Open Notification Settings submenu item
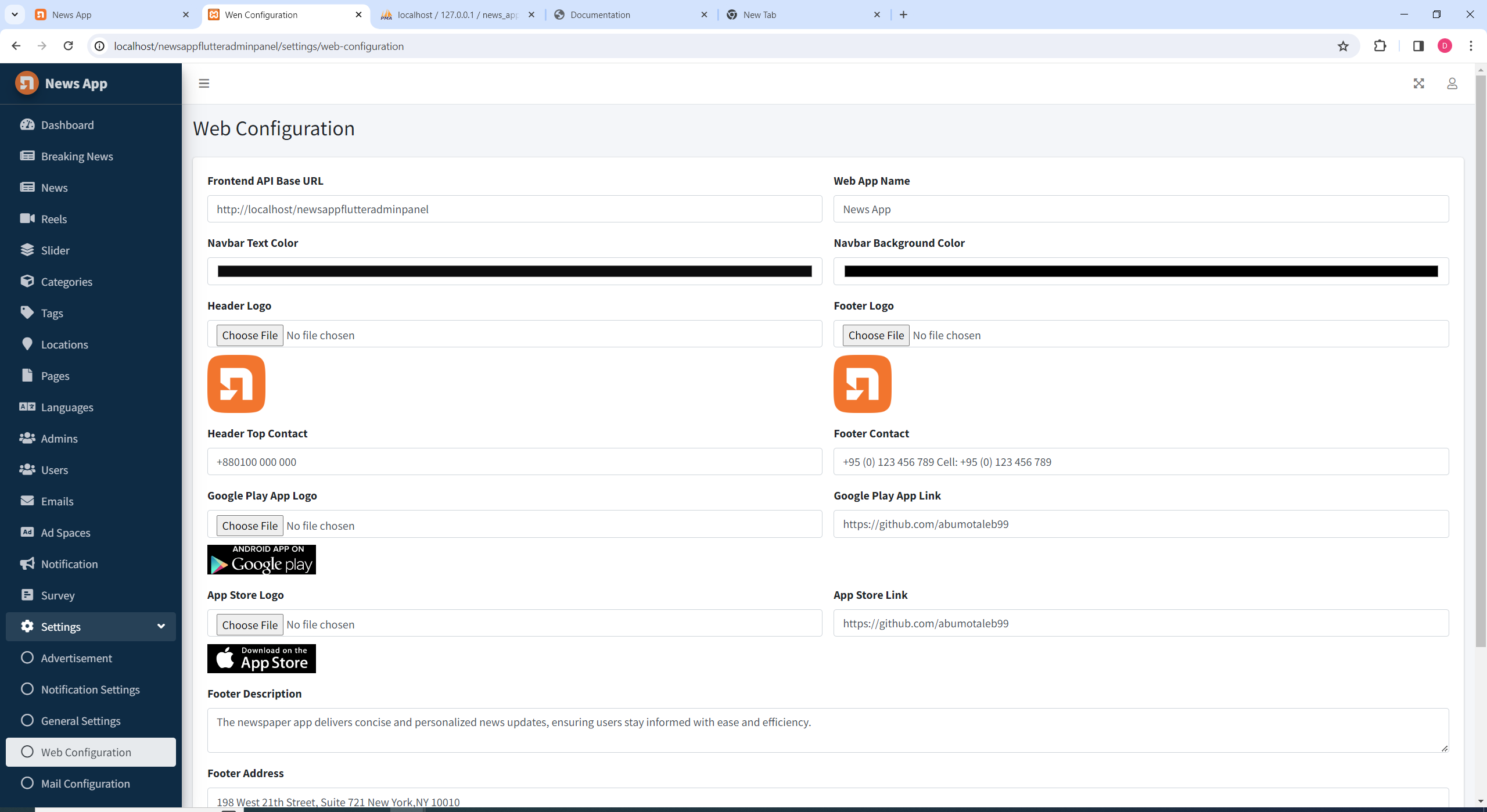 [x=91, y=689]
